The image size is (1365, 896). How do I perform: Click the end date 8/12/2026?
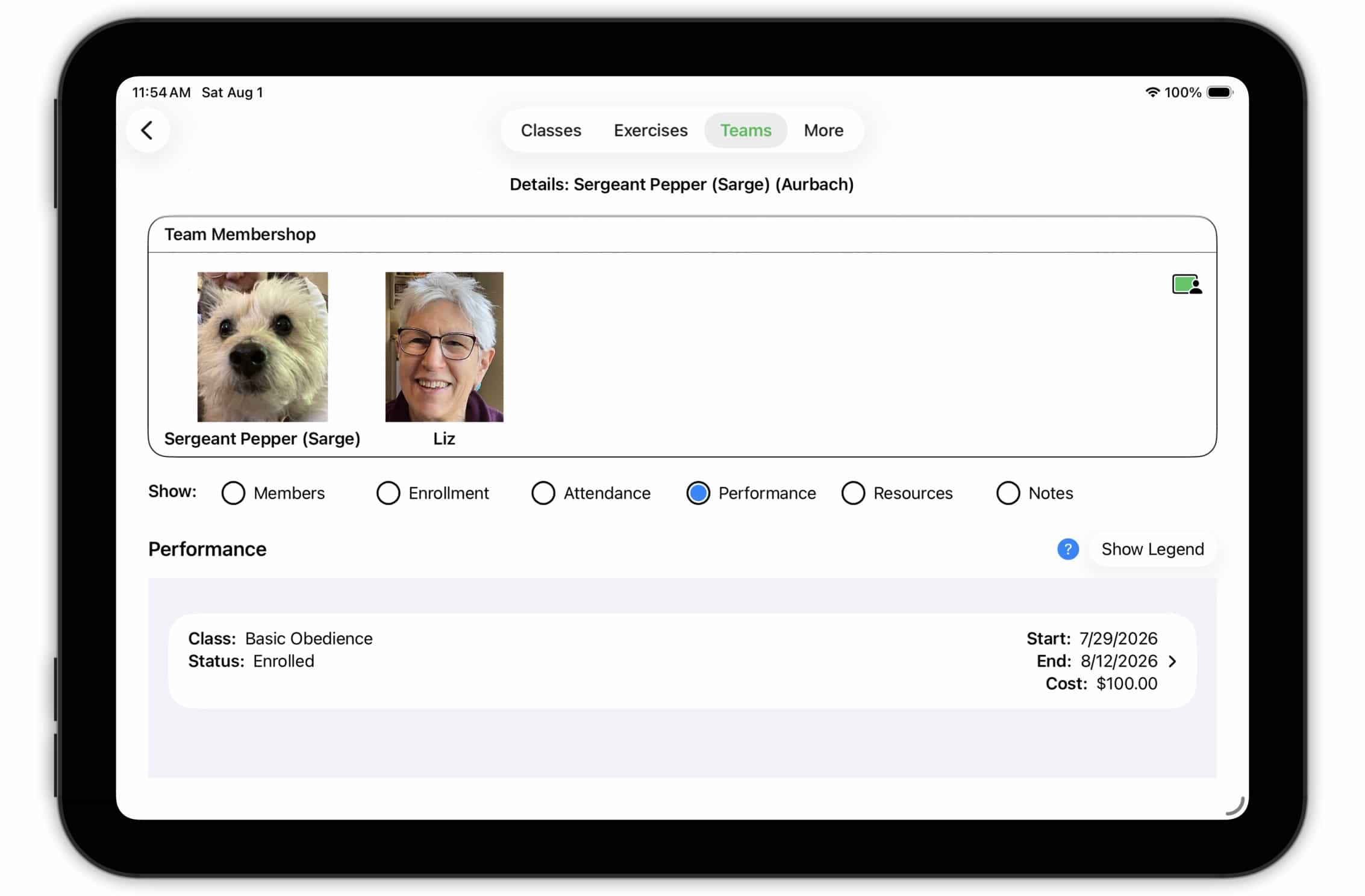pyautogui.click(x=1119, y=661)
